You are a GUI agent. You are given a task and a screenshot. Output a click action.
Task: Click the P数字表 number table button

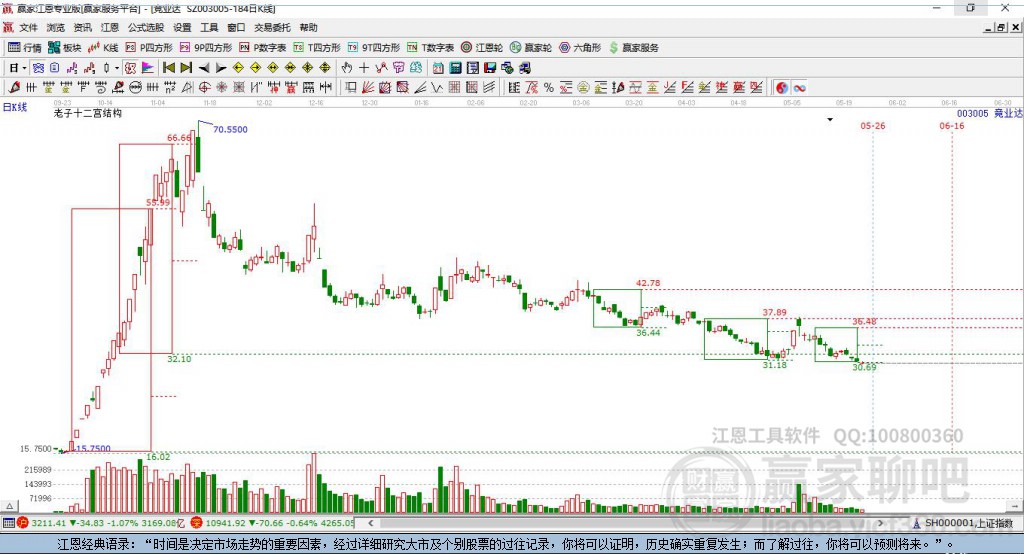coord(263,48)
